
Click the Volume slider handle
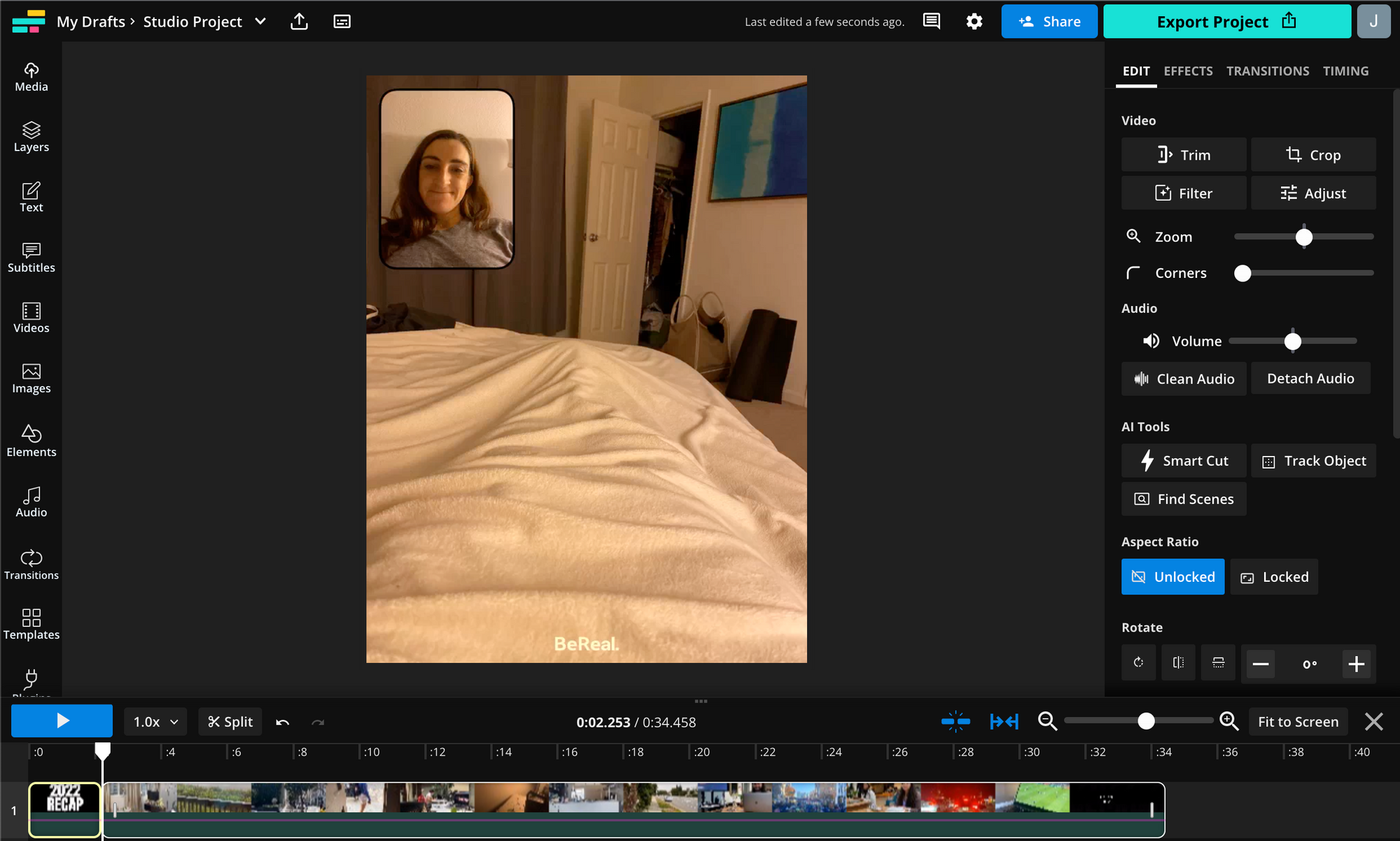point(1293,341)
